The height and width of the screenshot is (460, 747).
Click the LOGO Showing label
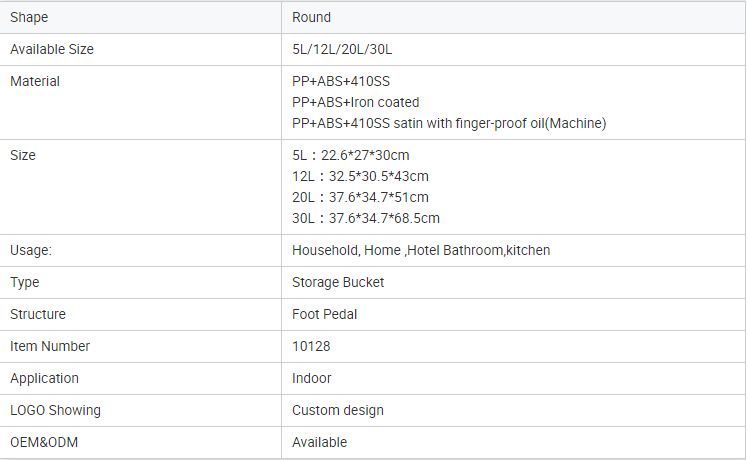pos(55,410)
